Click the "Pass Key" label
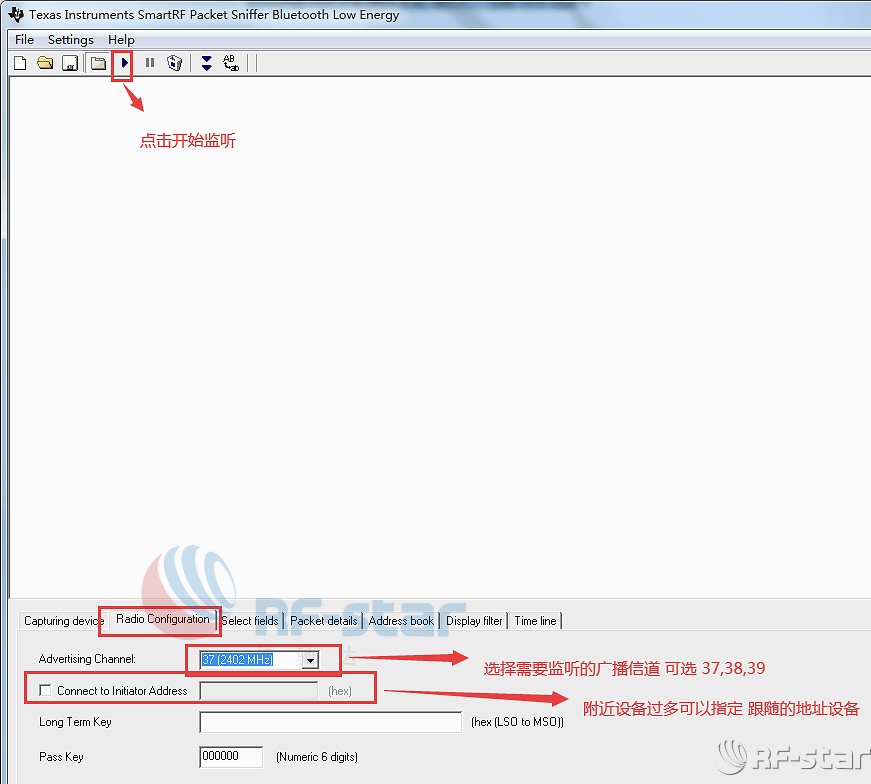Image resolution: width=871 pixels, height=784 pixels. [x=61, y=757]
